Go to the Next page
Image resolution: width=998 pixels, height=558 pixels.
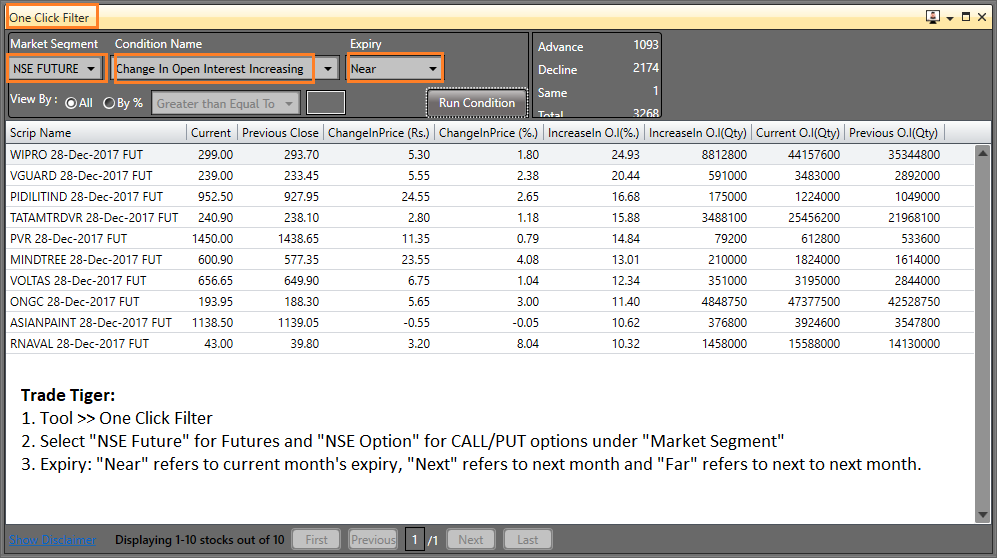click(471, 540)
